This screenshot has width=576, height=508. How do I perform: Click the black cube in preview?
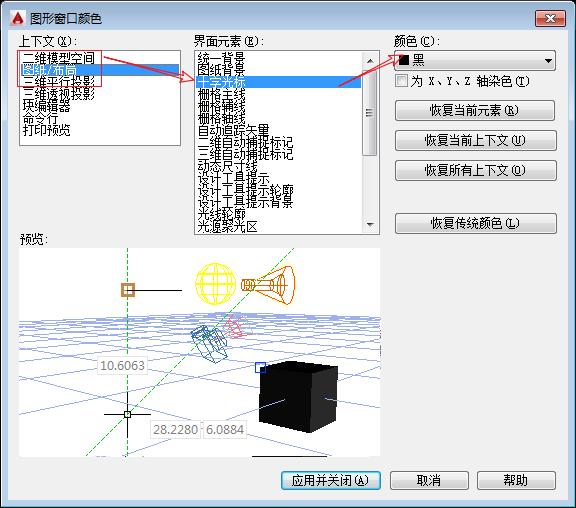pyautogui.click(x=298, y=397)
